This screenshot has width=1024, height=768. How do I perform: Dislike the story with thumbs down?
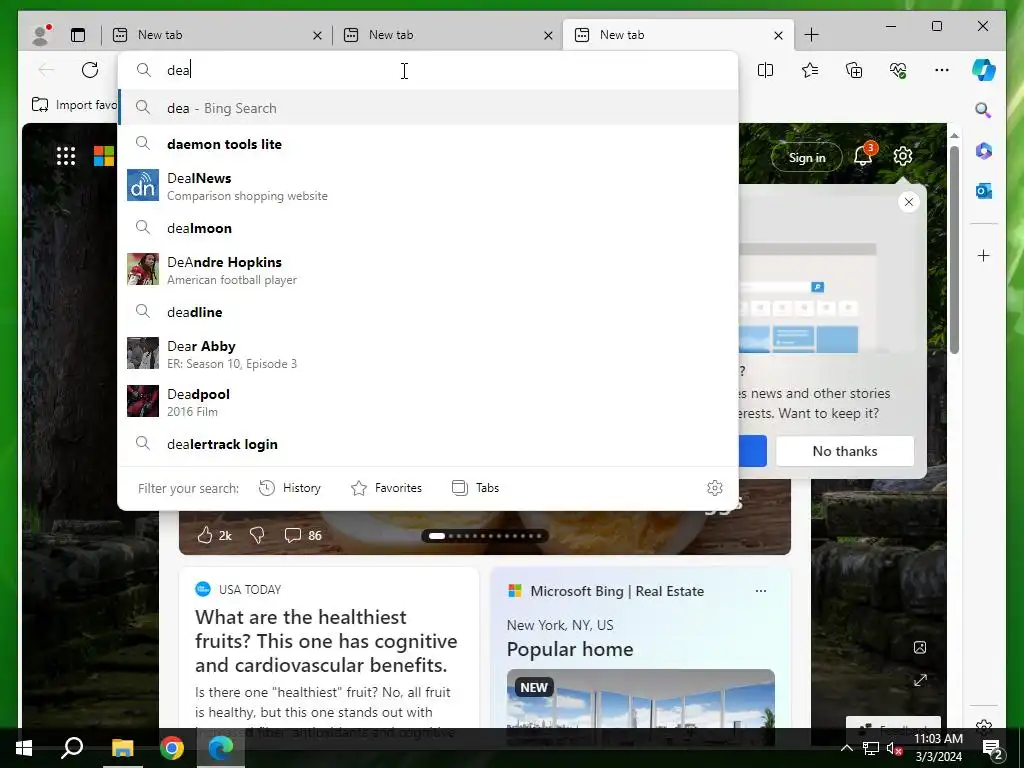tap(257, 536)
